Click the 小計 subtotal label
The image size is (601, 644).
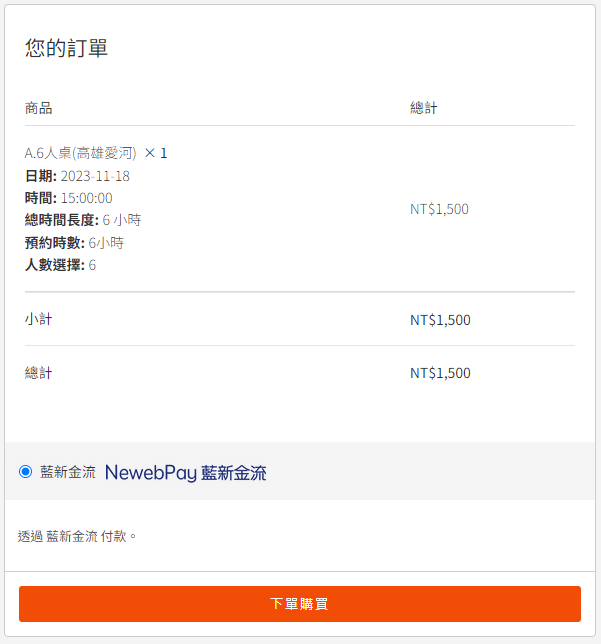click(x=39, y=319)
